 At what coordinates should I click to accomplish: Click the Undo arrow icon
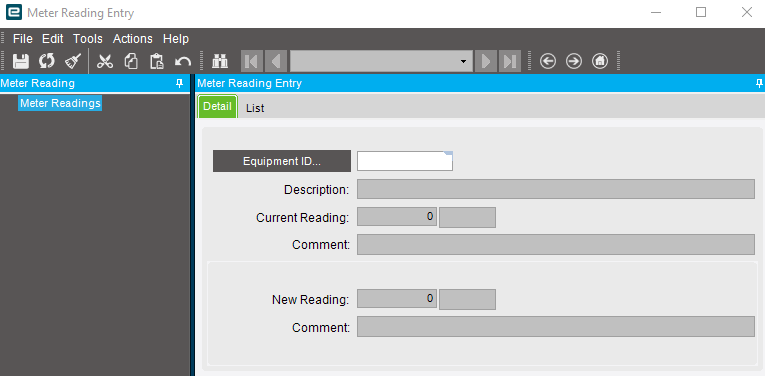[x=183, y=61]
